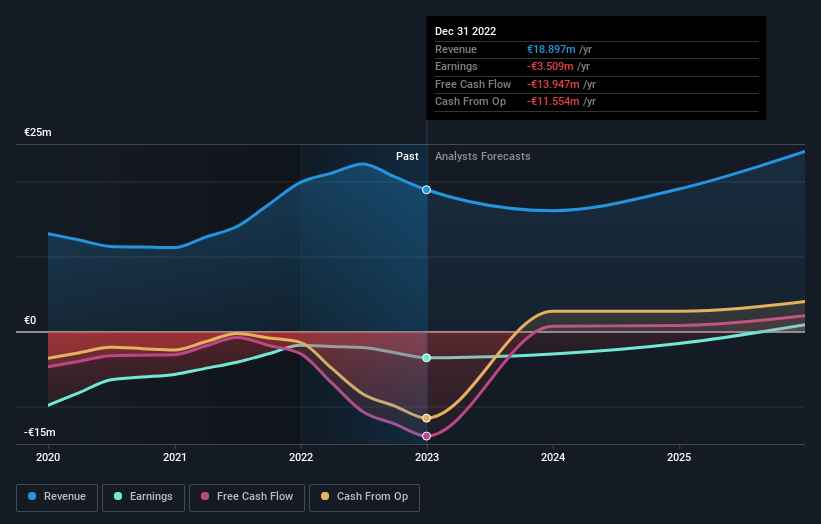
Task: Click the blue Revenue data point at 2023
Action: [x=427, y=189]
